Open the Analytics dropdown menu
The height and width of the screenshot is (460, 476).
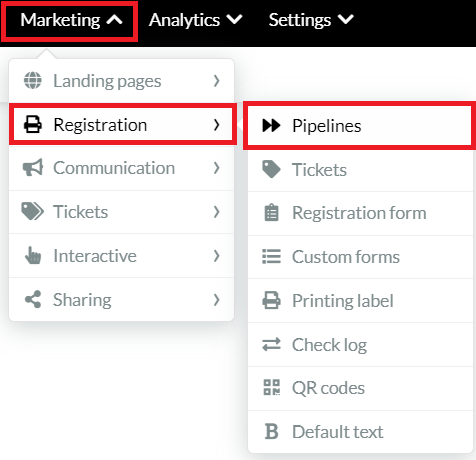[195, 20]
